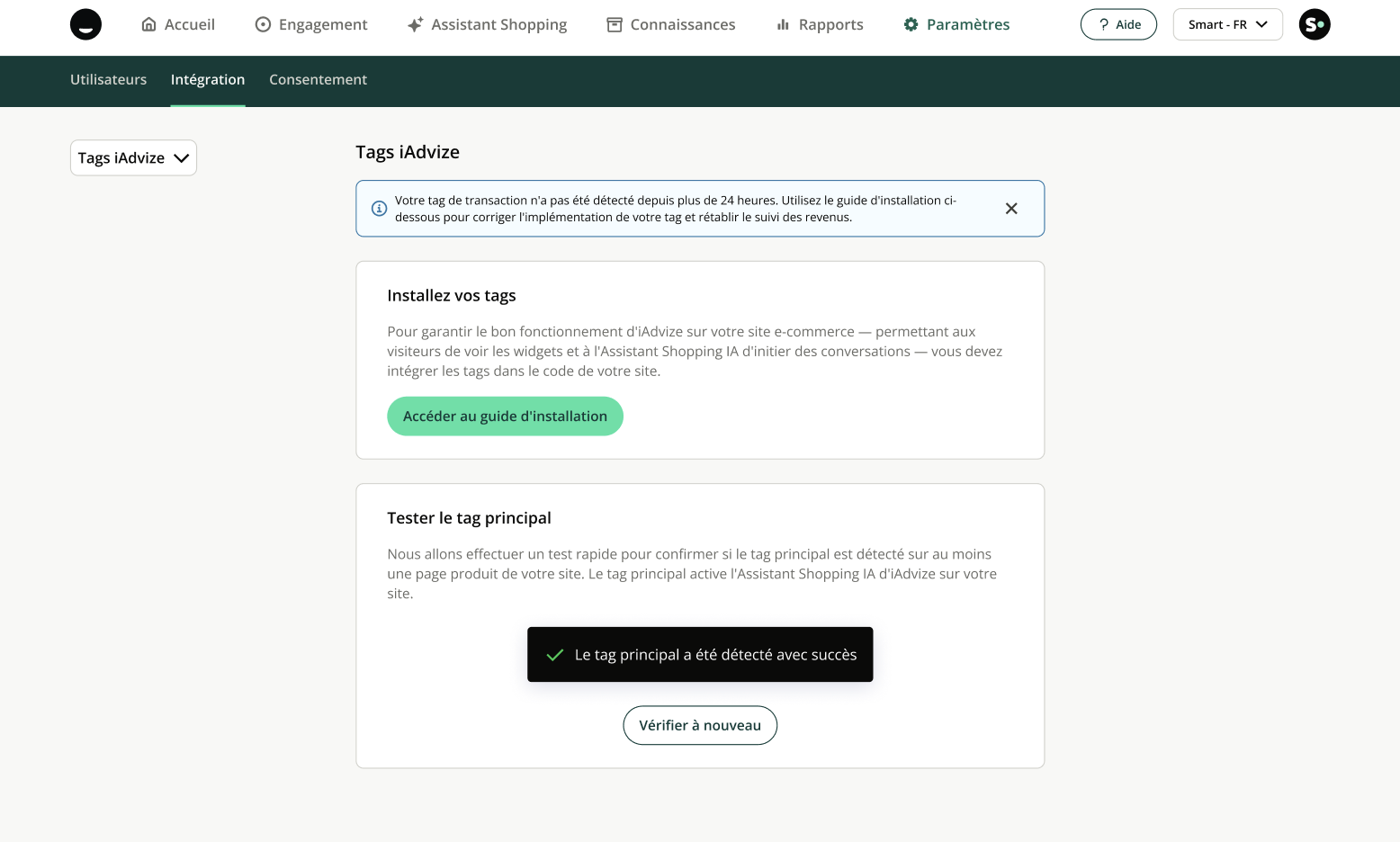
Task: Click the Connaissances archive box icon
Action: click(x=615, y=24)
